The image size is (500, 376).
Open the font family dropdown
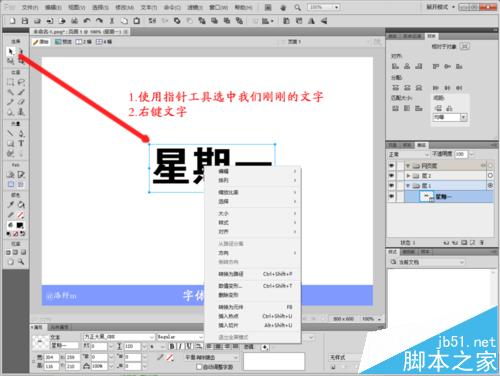(x=119, y=337)
